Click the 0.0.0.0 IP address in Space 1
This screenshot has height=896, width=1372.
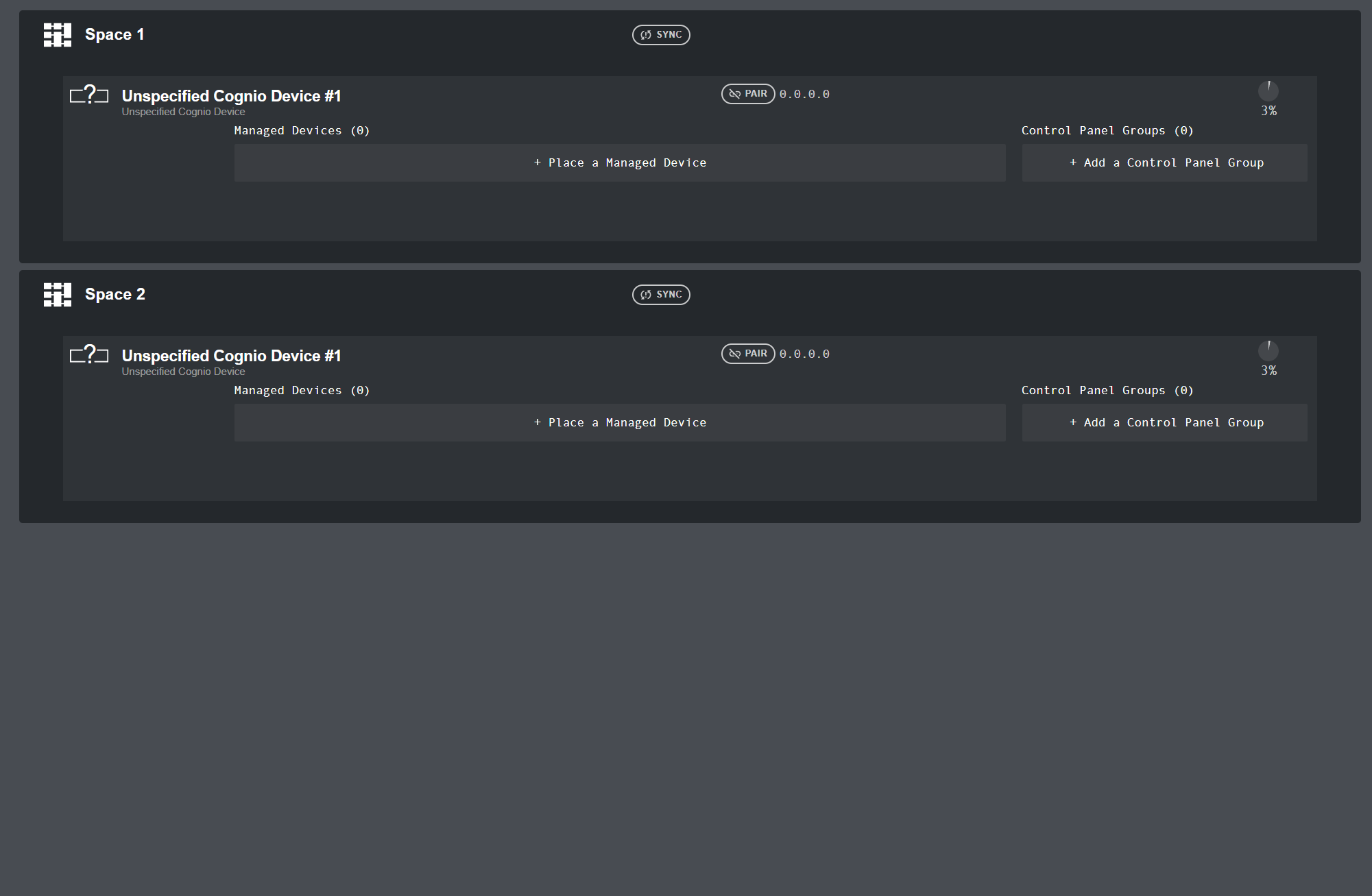click(804, 94)
